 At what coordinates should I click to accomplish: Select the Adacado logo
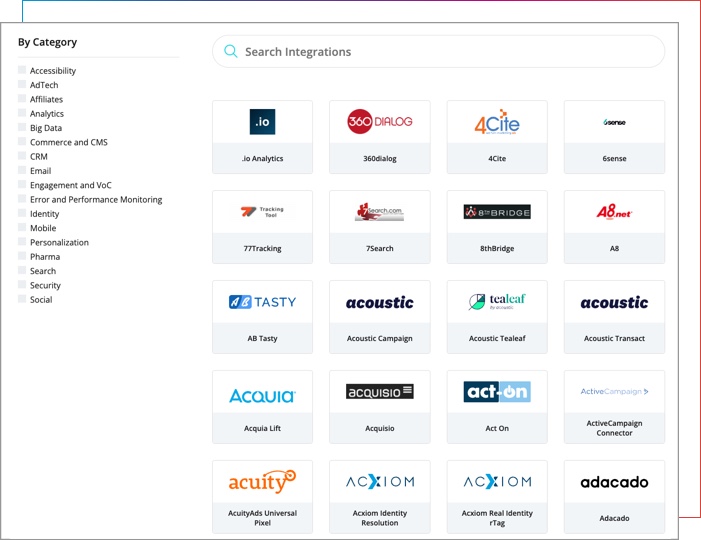click(x=614, y=482)
